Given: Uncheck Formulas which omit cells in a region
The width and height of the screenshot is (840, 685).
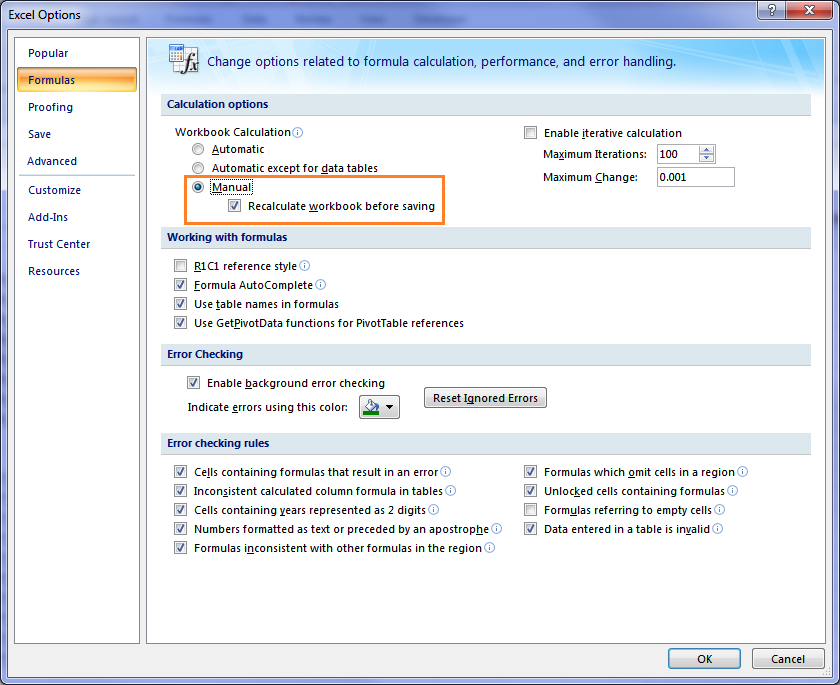Looking at the screenshot, I should pos(530,472).
